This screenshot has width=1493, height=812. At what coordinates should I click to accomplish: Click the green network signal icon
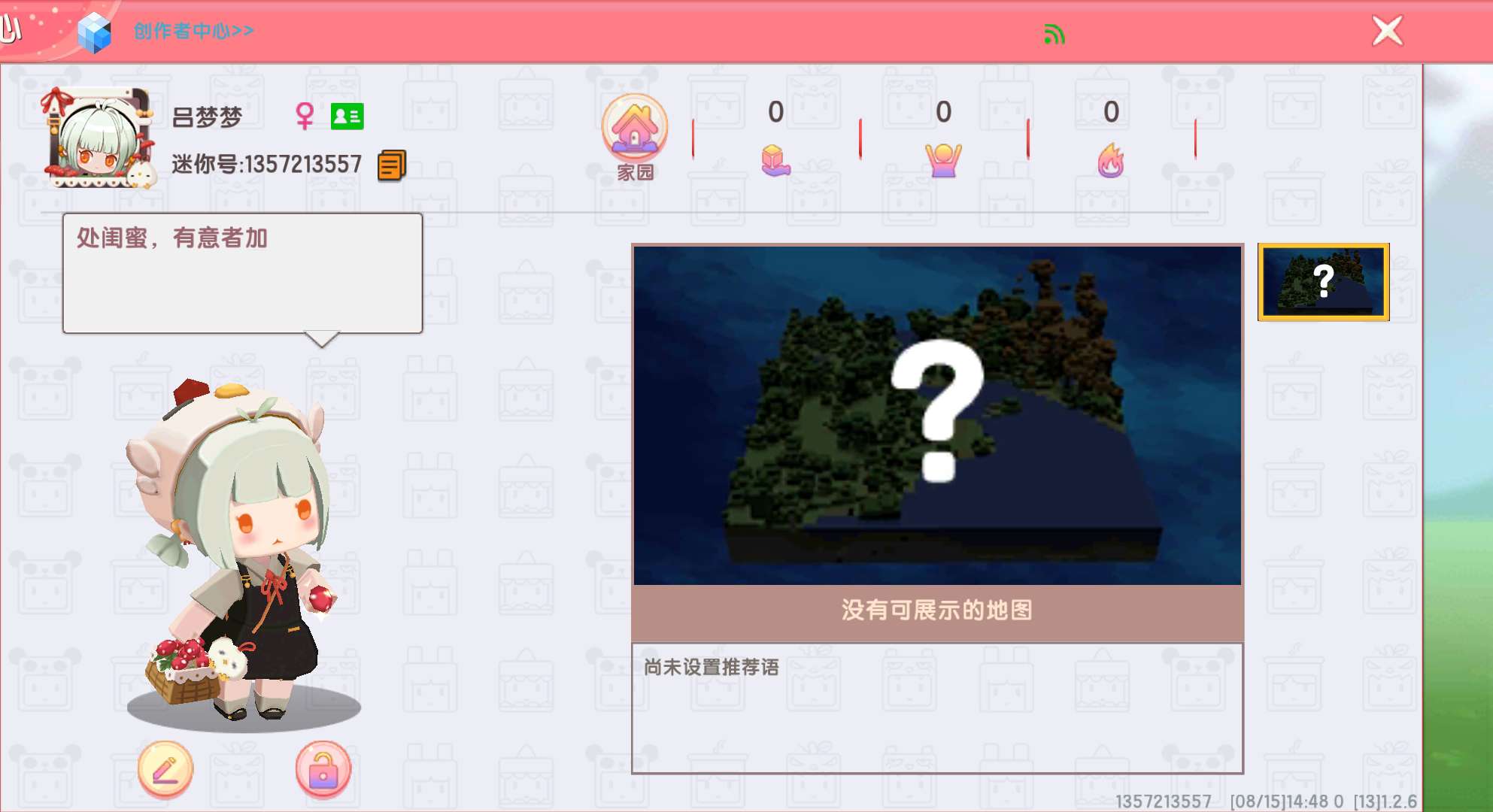1055,34
